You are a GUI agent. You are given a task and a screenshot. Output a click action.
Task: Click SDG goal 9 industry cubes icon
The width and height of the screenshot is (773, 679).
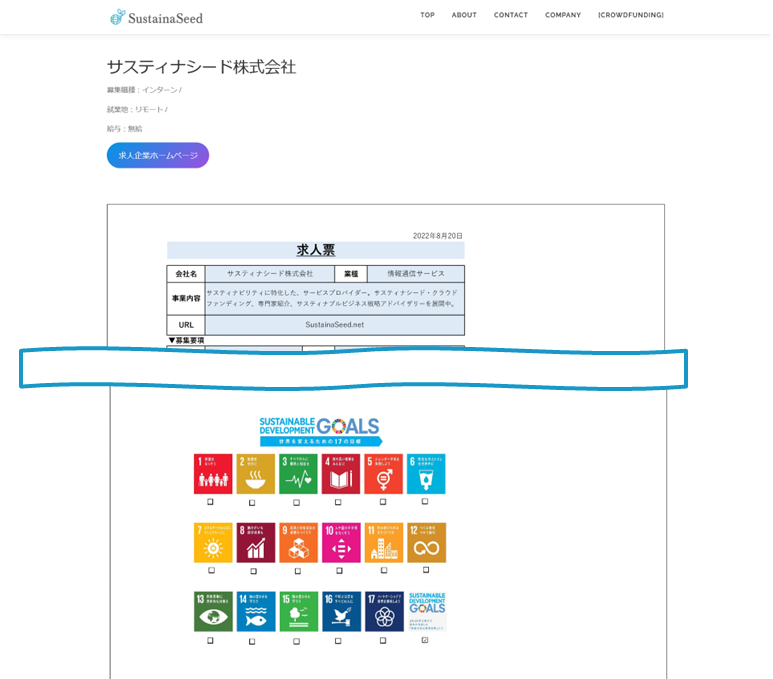[298, 542]
